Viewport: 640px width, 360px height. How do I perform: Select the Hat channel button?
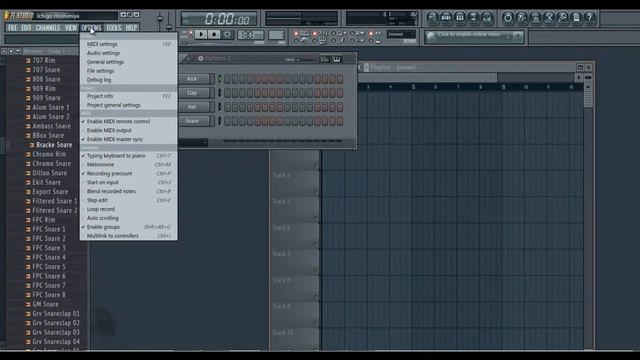194,107
